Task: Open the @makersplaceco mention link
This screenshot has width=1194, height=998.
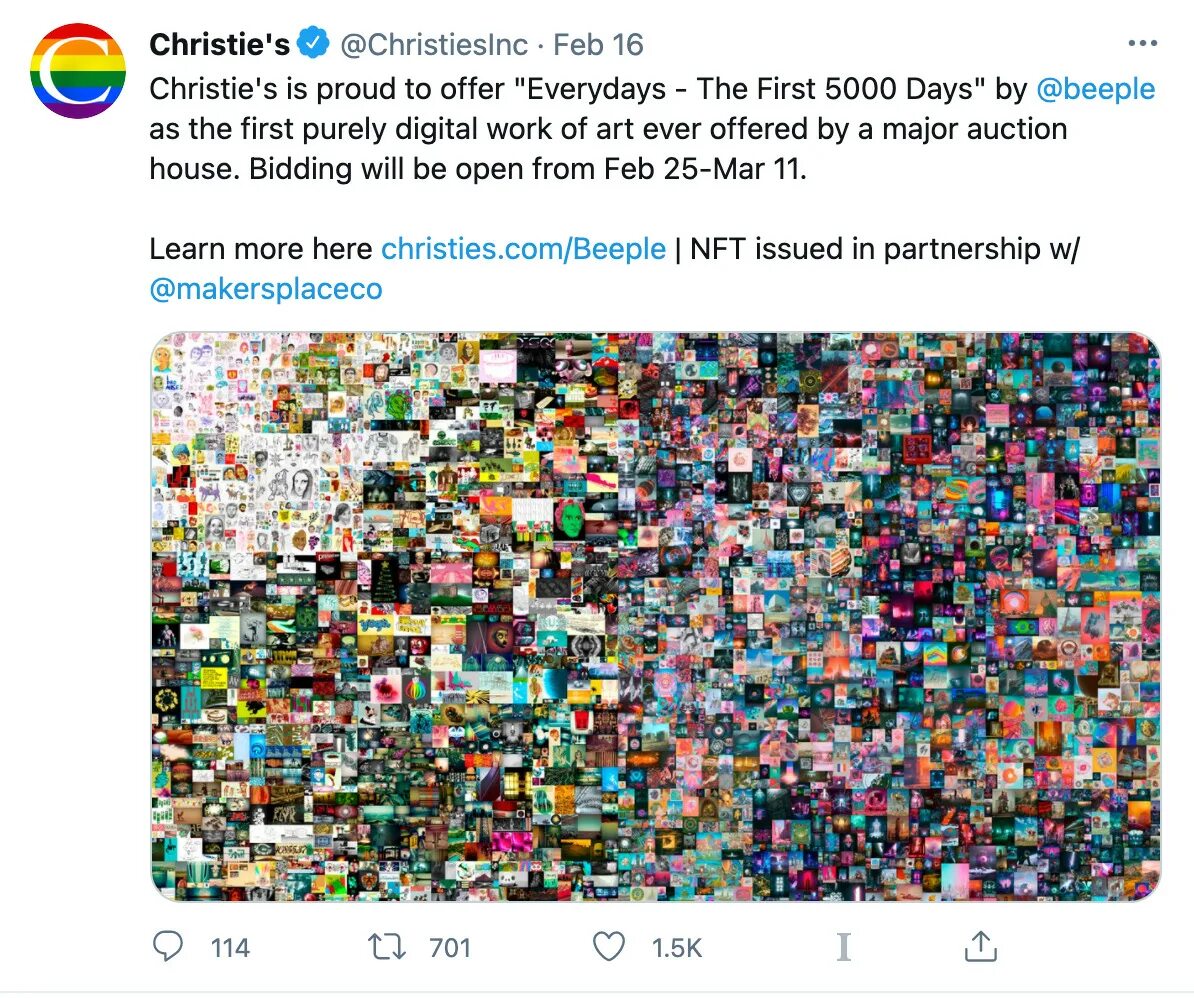Action: pos(266,289)
